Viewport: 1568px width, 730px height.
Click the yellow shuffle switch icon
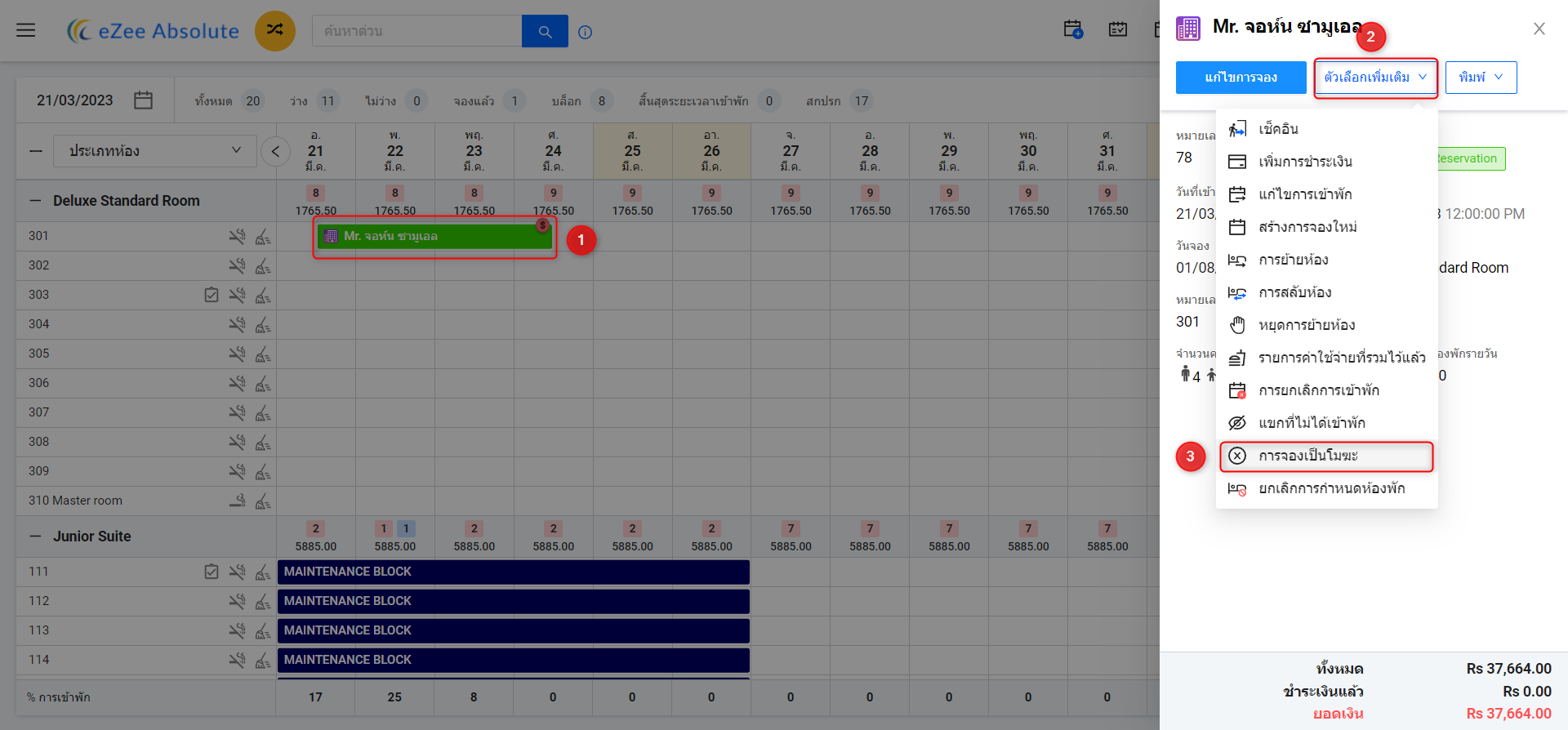point(274,30)
